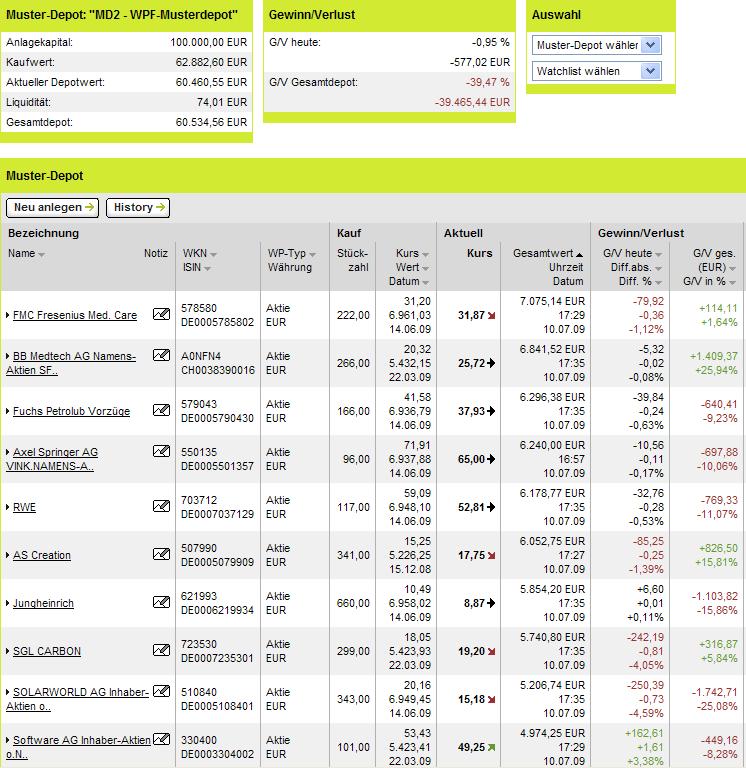Open note icon for Jungheinrich
The width and height of the screenshot is (746, 768).
[x=161, y=602]
